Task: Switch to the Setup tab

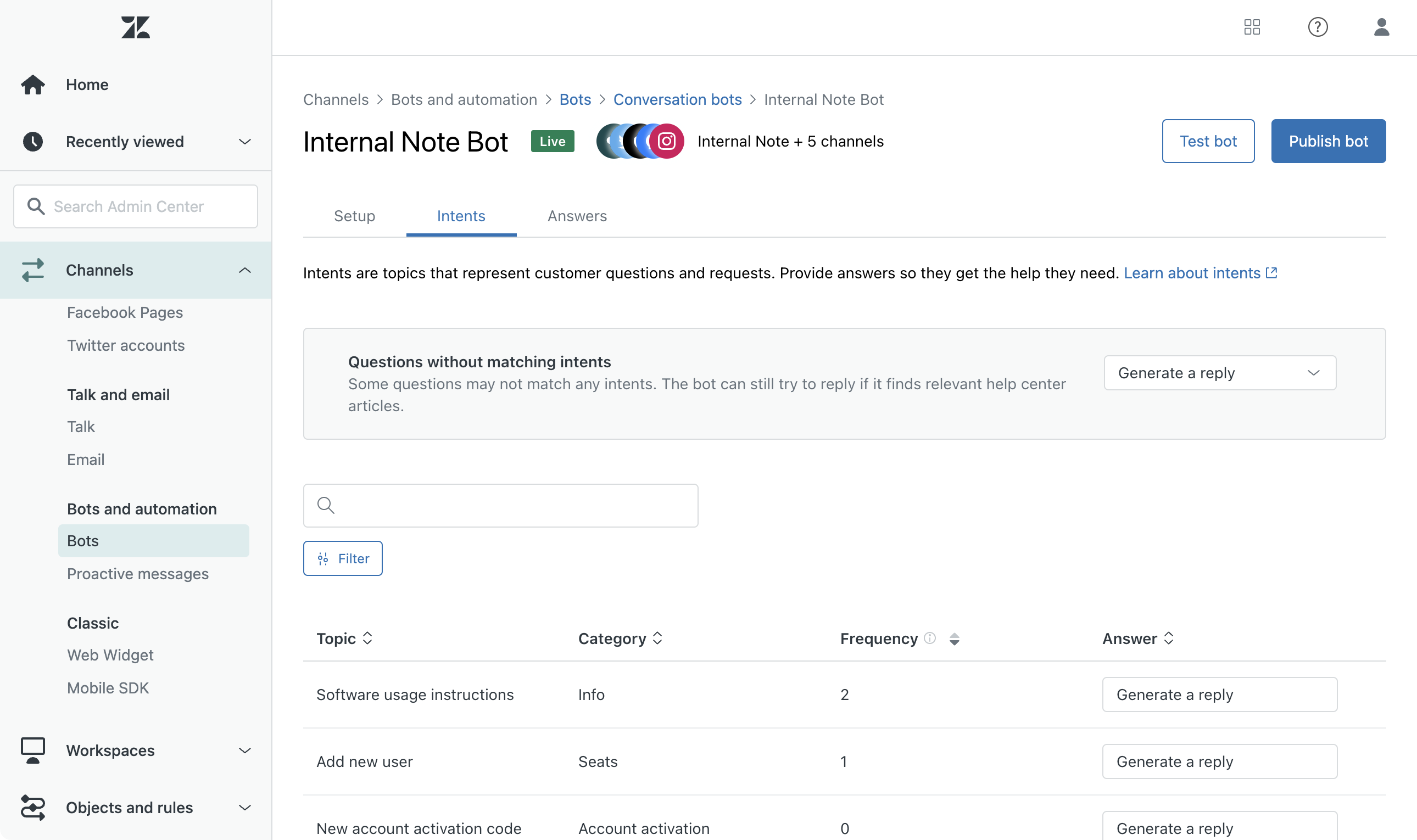Action: tap(354, 216)
